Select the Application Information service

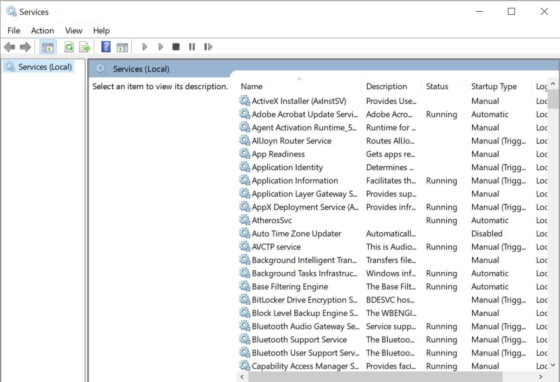pos(393,181)
